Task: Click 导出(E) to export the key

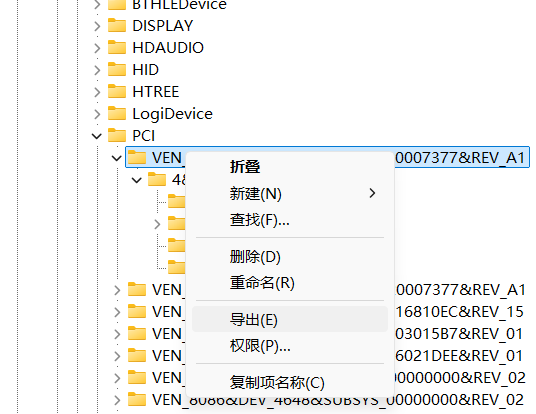Action: click(x=290, y=319)
